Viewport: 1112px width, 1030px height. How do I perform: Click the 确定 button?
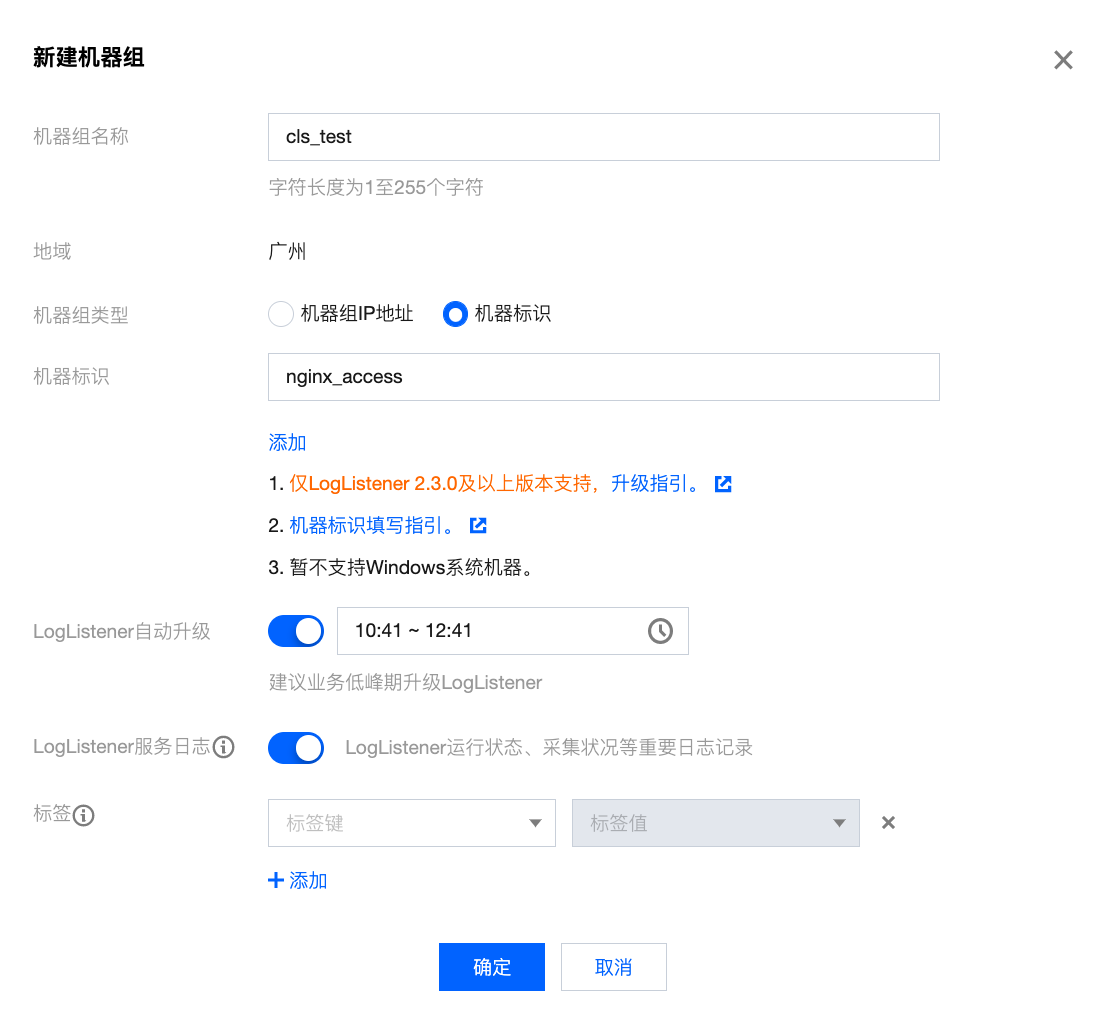pos(491,967)
